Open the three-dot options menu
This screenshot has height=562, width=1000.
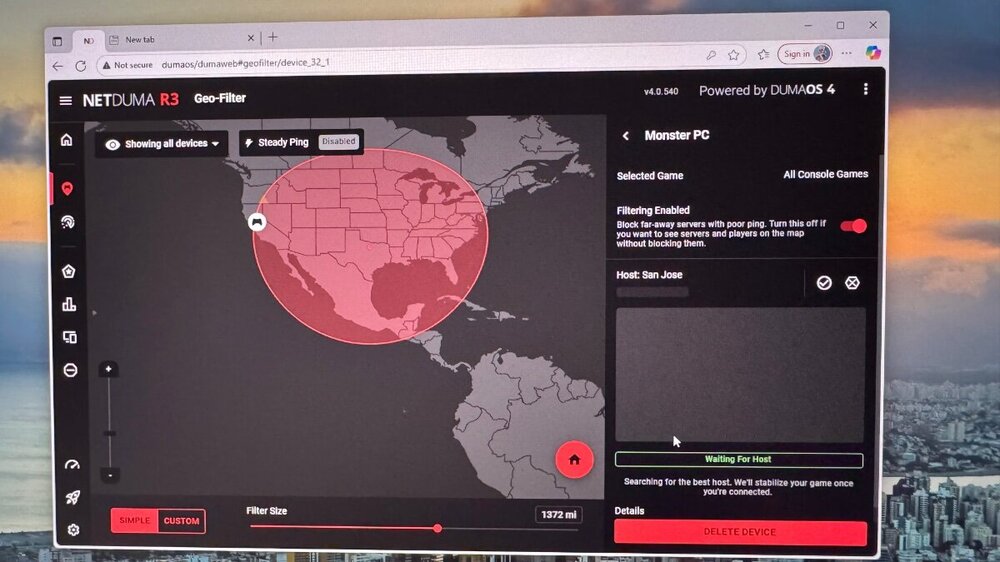pos(865,89)
